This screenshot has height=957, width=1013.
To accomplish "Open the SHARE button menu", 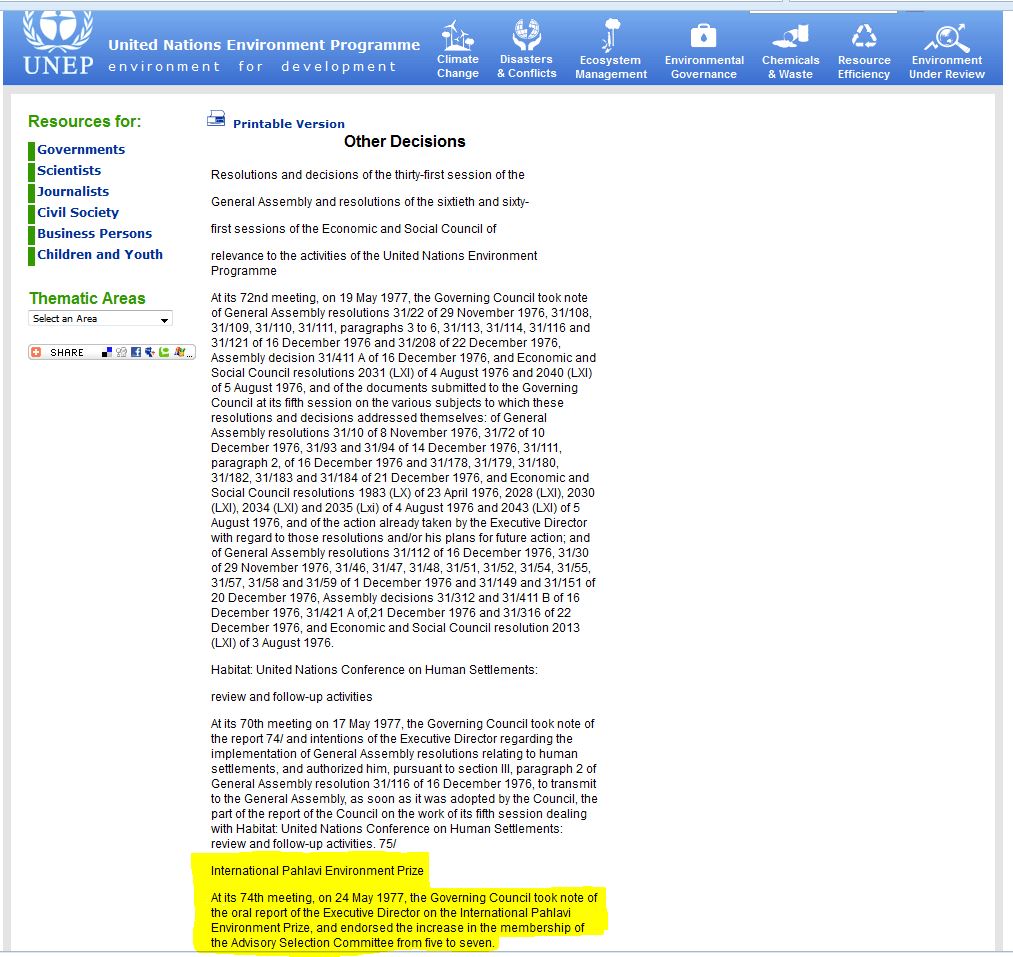I will [60, 352].
